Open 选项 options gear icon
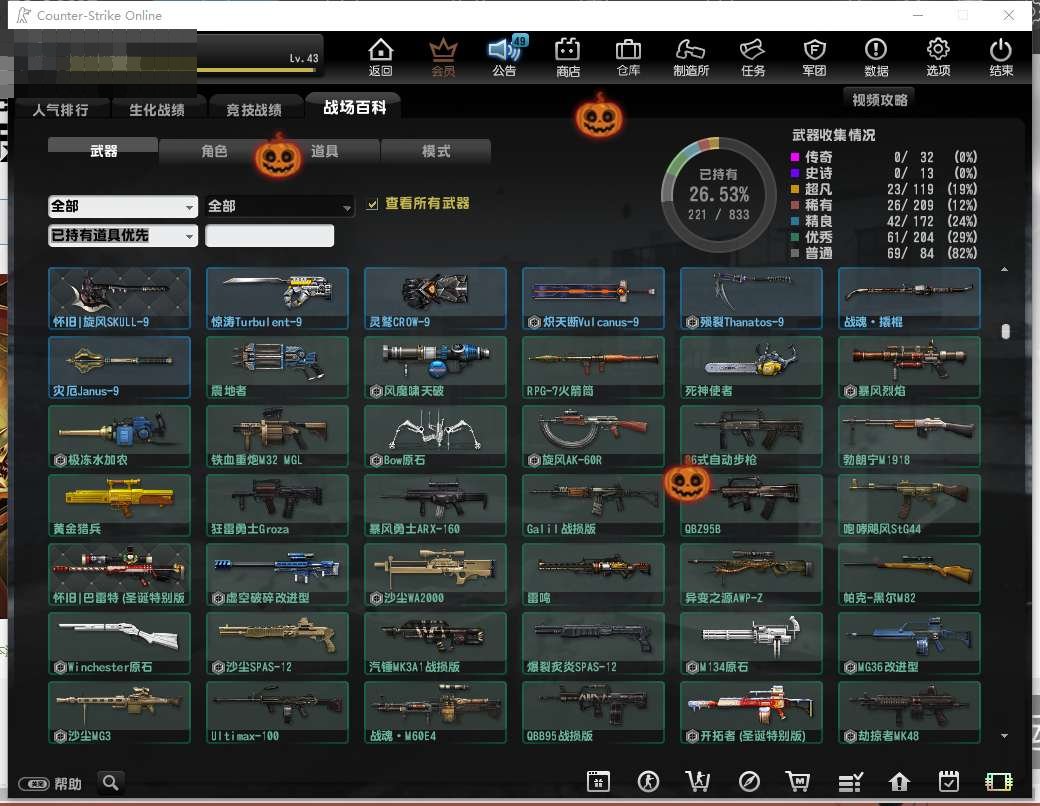Screen dimensions: 1040x806 (938, 57)
